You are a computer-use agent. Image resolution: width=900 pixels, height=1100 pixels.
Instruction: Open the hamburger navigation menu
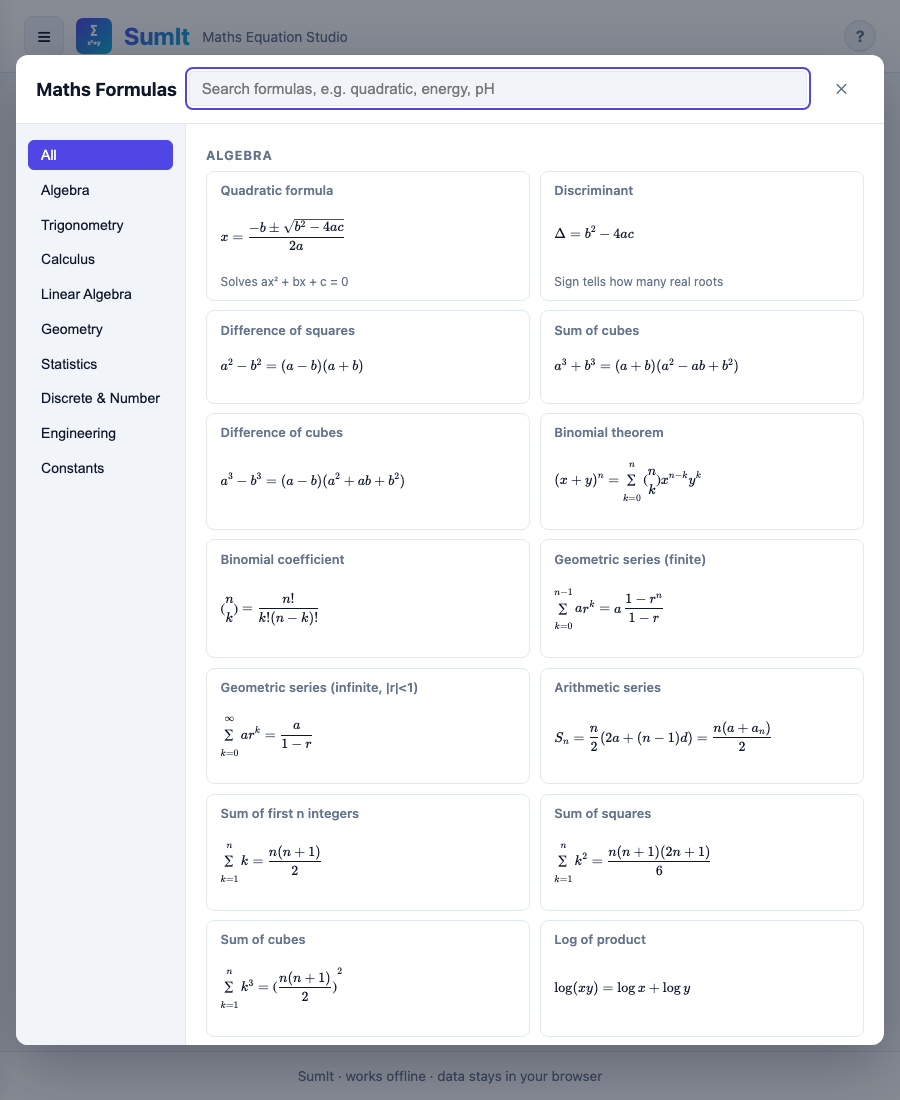point(44,36)
